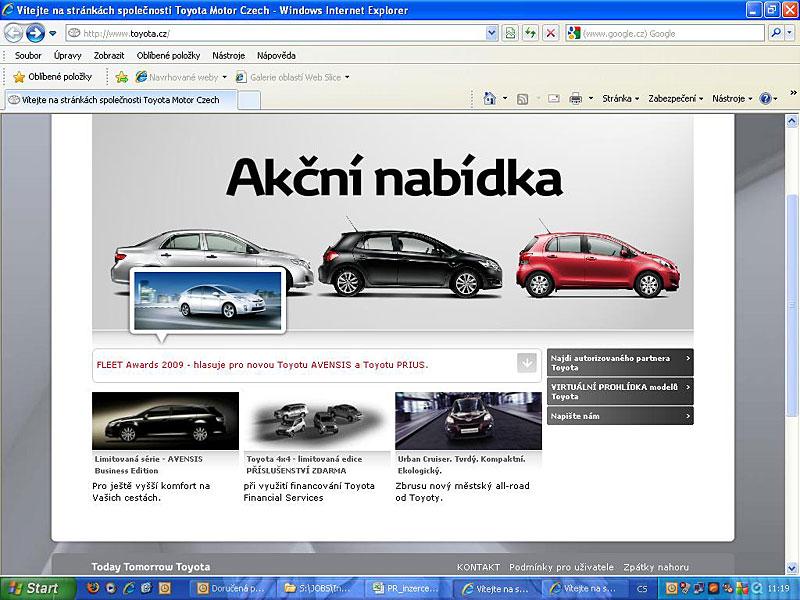Open the Nástroje command bar menu

click(x=732, y=98)
